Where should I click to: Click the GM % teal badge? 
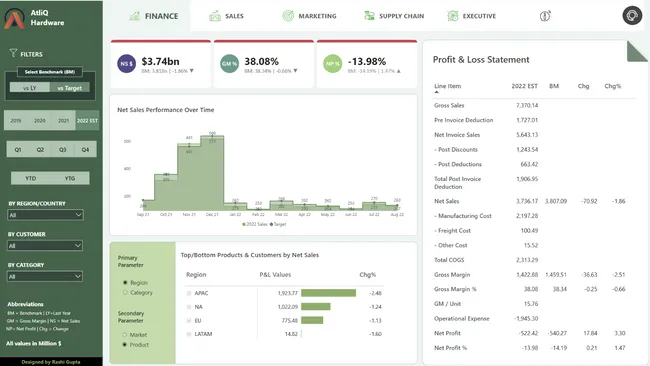229,64
